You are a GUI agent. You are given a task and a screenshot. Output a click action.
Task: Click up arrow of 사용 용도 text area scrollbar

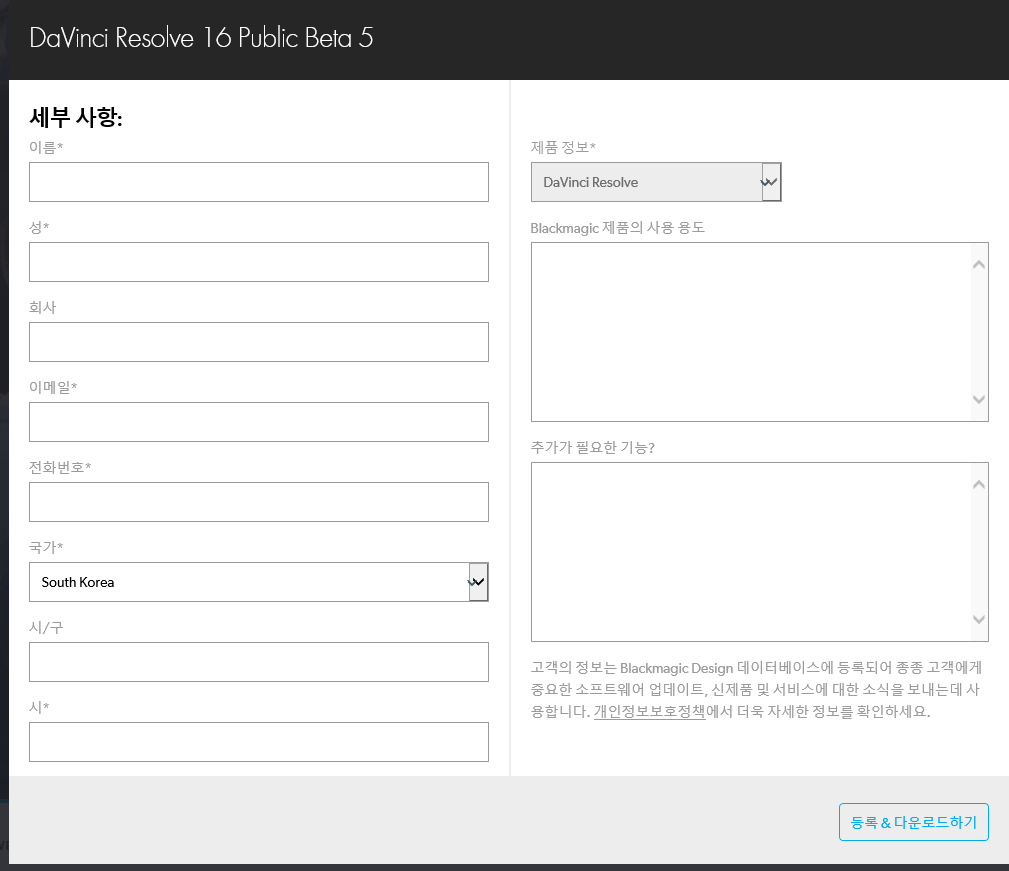[979, 264]
